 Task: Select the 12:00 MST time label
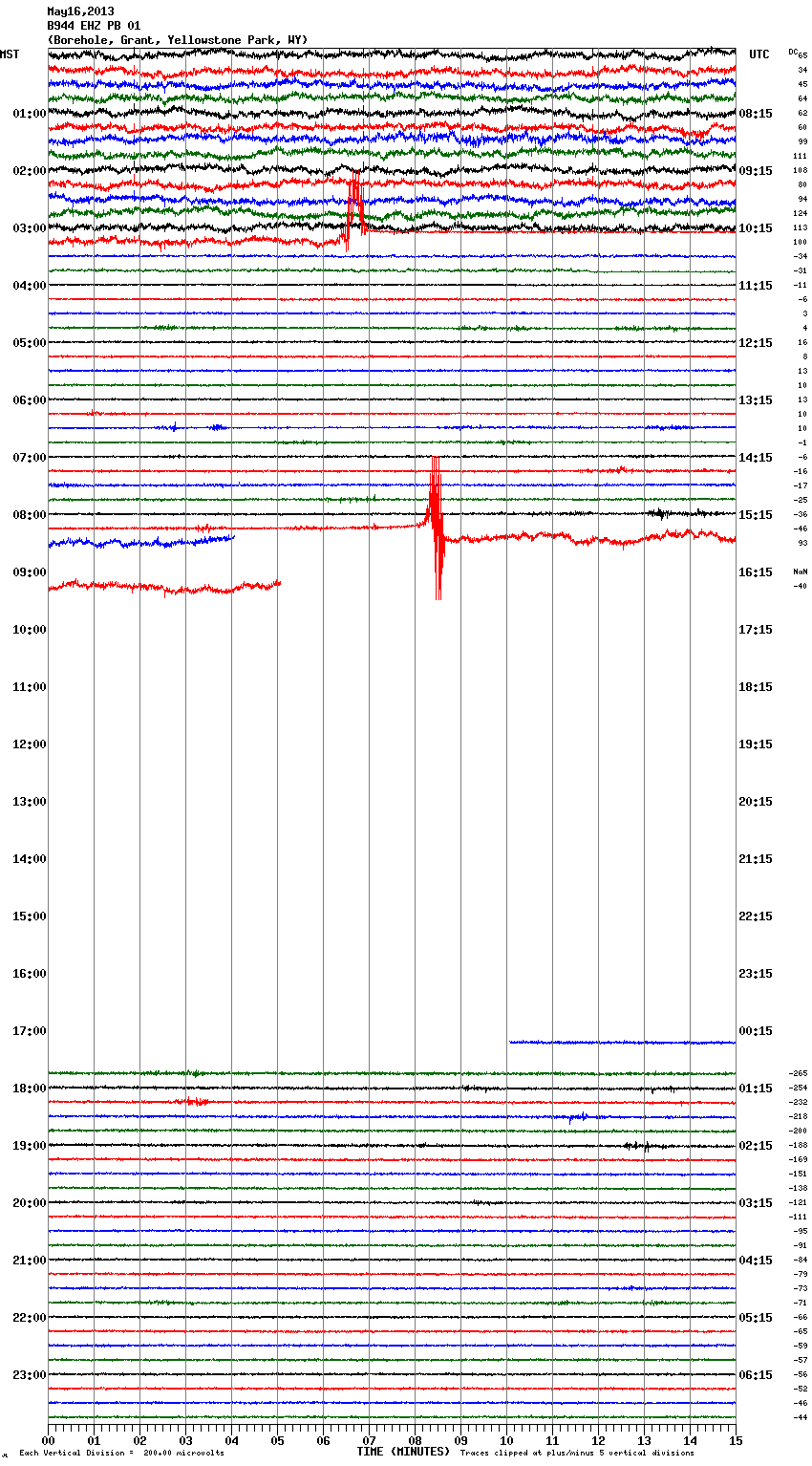coord(29,744)
